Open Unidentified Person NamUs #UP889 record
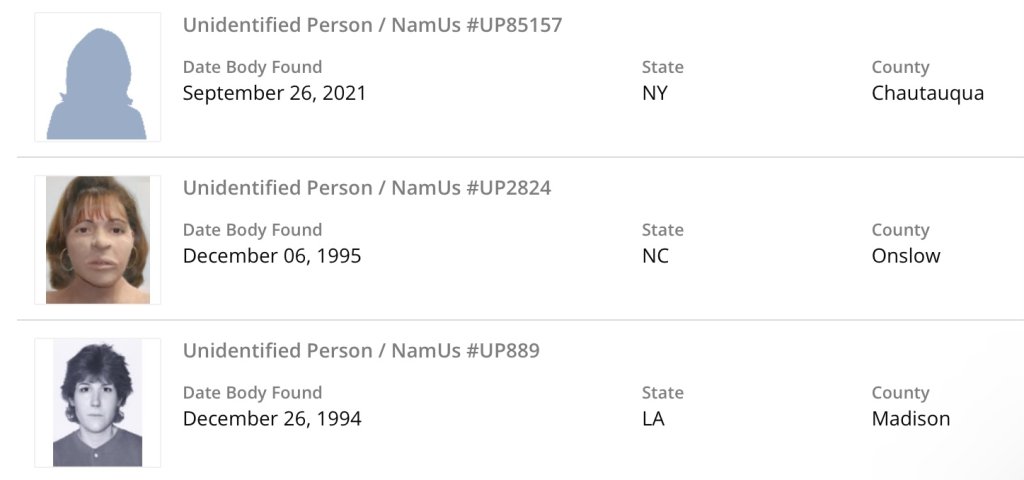 pyautogui.click(x=361, y=351)
